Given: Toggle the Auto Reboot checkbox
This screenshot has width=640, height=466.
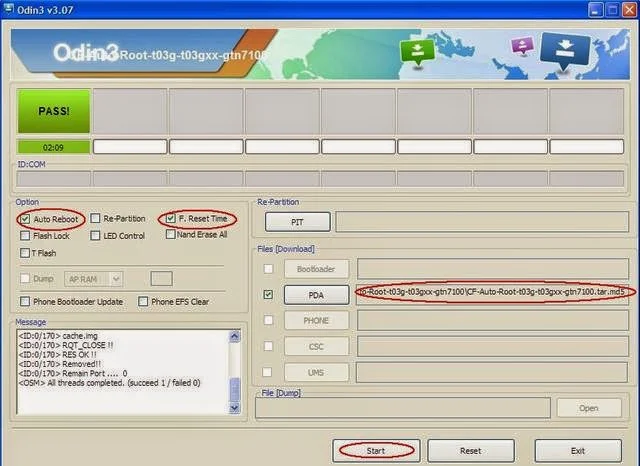Looking at the screenshot, I should (25, 219).
